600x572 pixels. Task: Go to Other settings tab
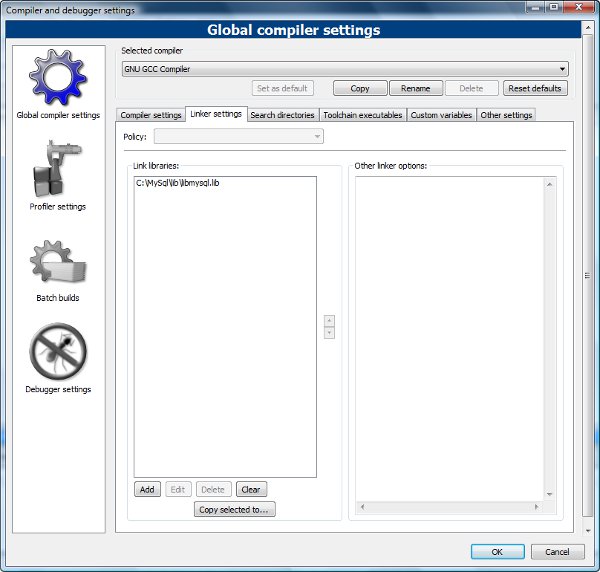pyautogui.click(x=506, y=115)
